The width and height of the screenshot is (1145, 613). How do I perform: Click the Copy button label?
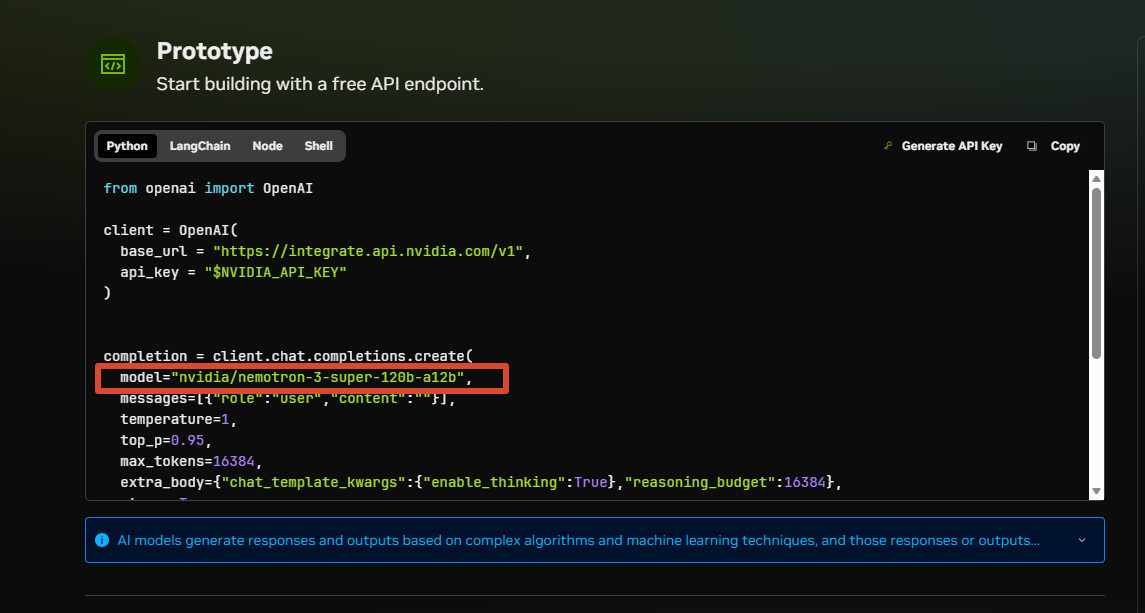point(1065,146)
